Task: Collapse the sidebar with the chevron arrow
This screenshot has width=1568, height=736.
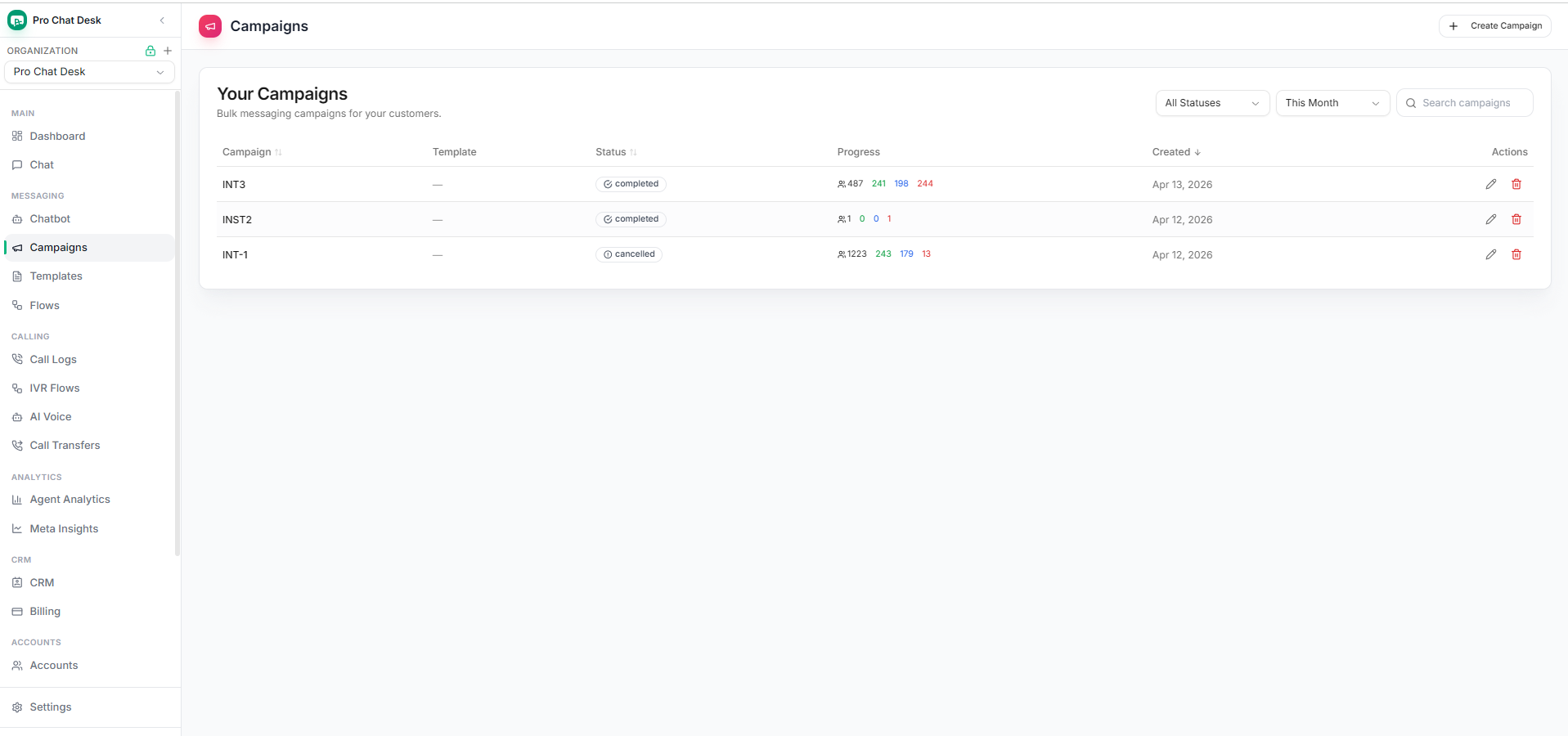Action: pos(162,20)
